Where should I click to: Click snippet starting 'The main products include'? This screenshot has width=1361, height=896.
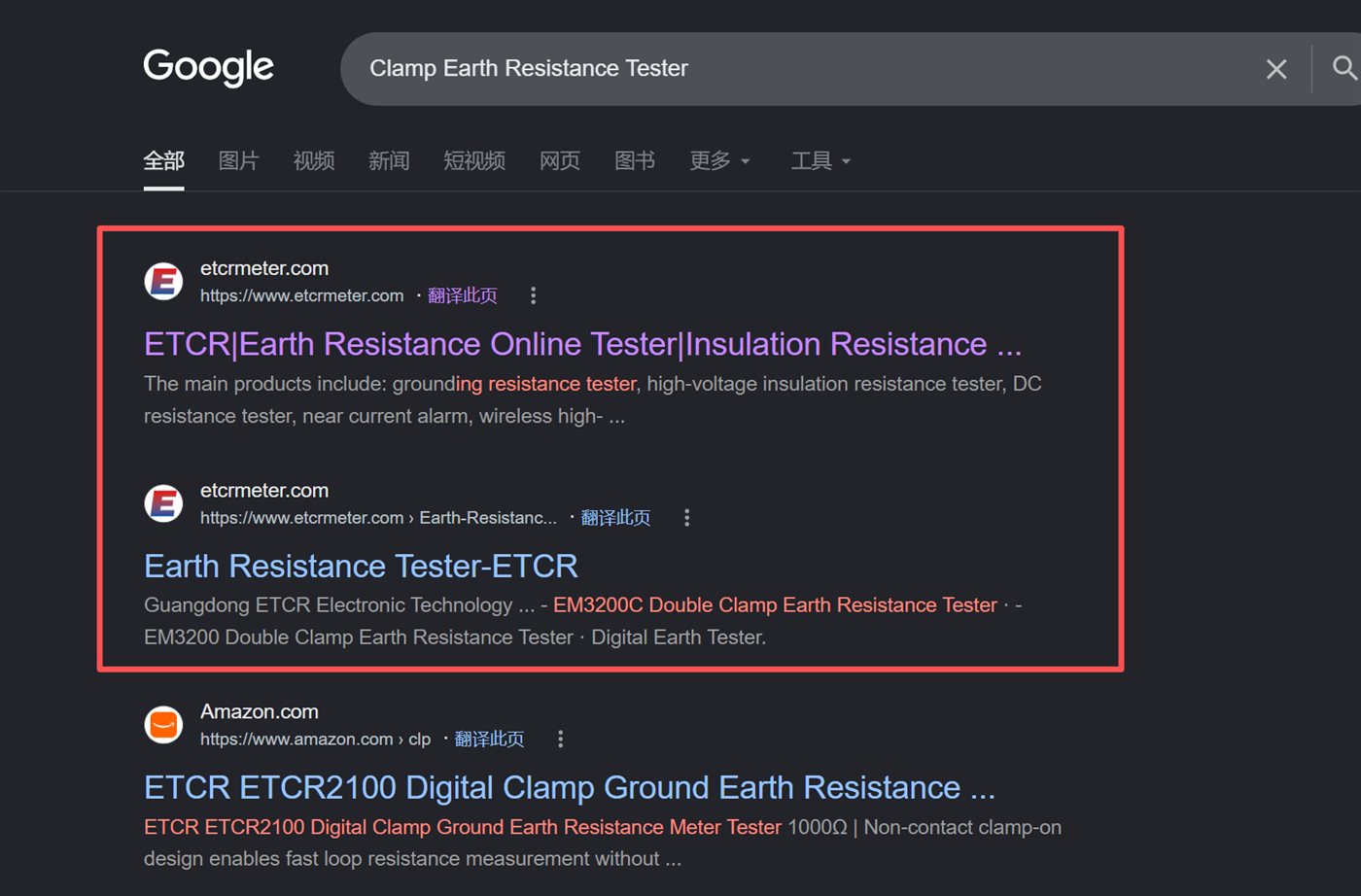593,399
